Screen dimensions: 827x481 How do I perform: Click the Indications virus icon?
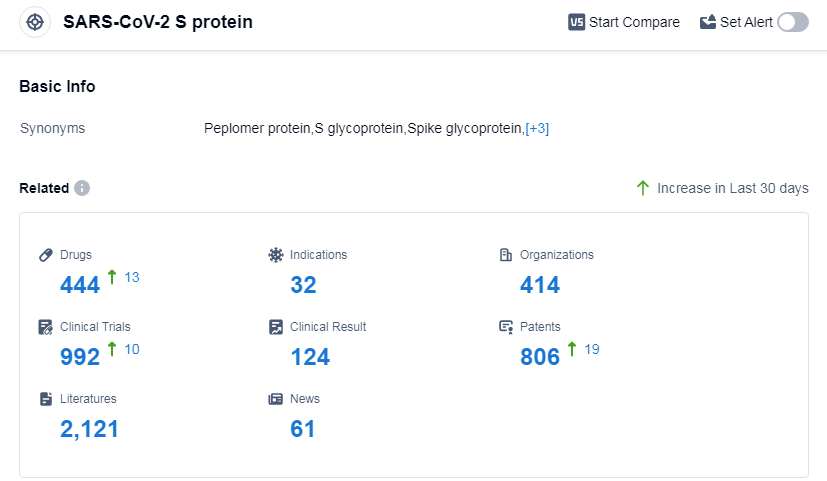pos(276,255)
